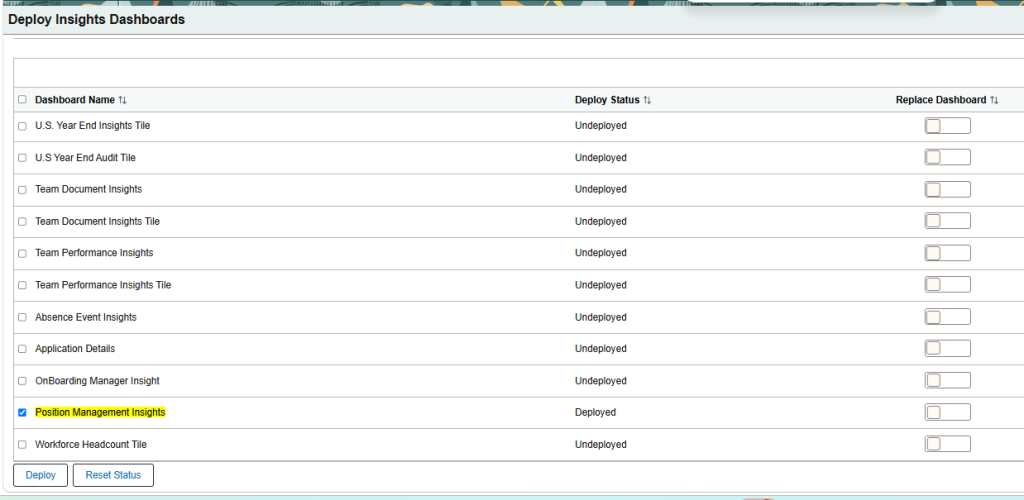Toggle Replace Dashboard for U.S Year End Audit Tile
The height and width of the screenshot is (500, 1024).
(948, 157)
